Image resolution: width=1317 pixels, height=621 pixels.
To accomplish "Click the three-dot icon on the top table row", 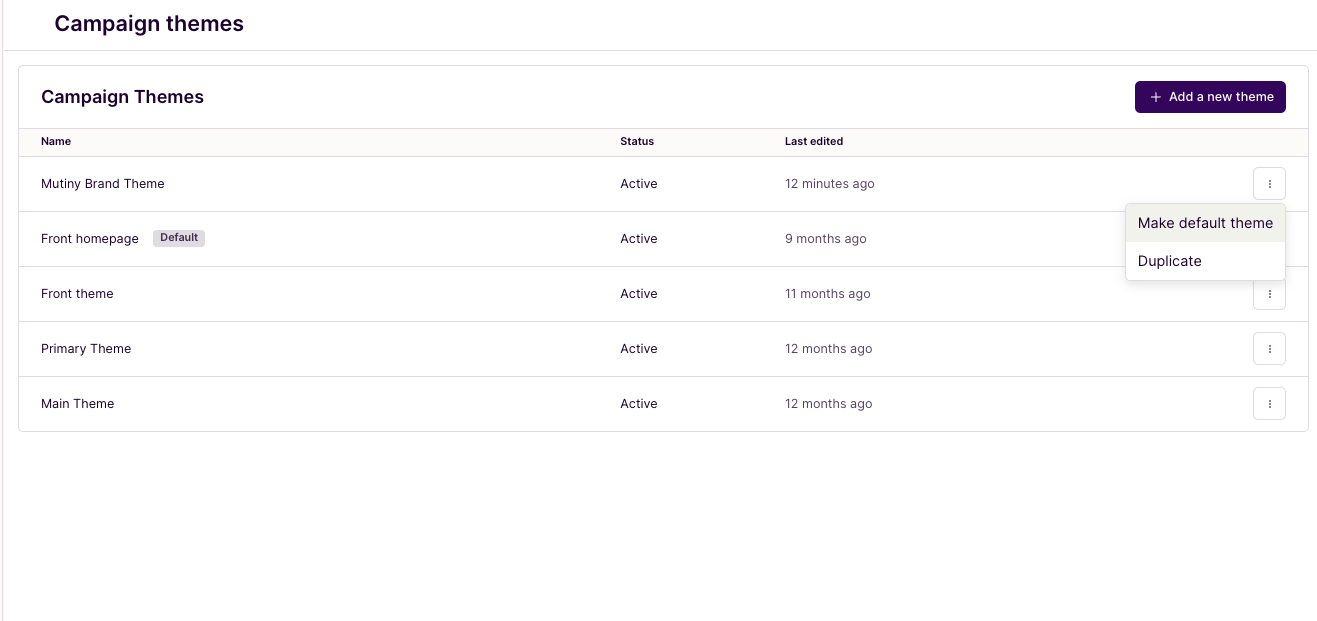I will (1269, 183).
